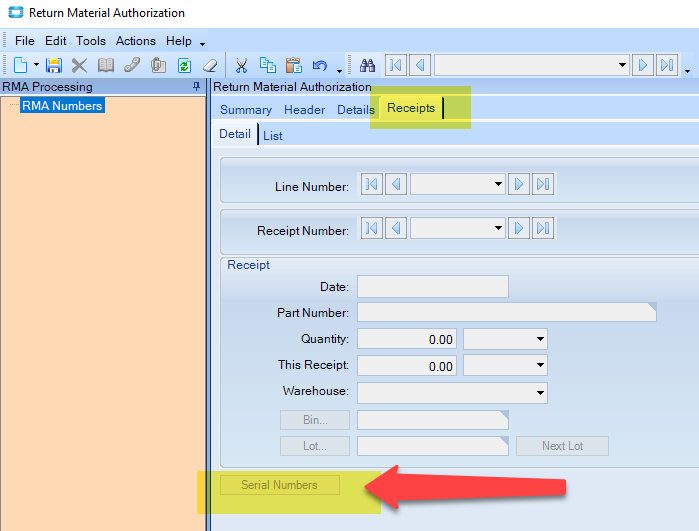Switch to the List sub-tab
Image resolution: width=699 pixels, height=531 pixels.
pyautogui.click(x=273, y=136)
